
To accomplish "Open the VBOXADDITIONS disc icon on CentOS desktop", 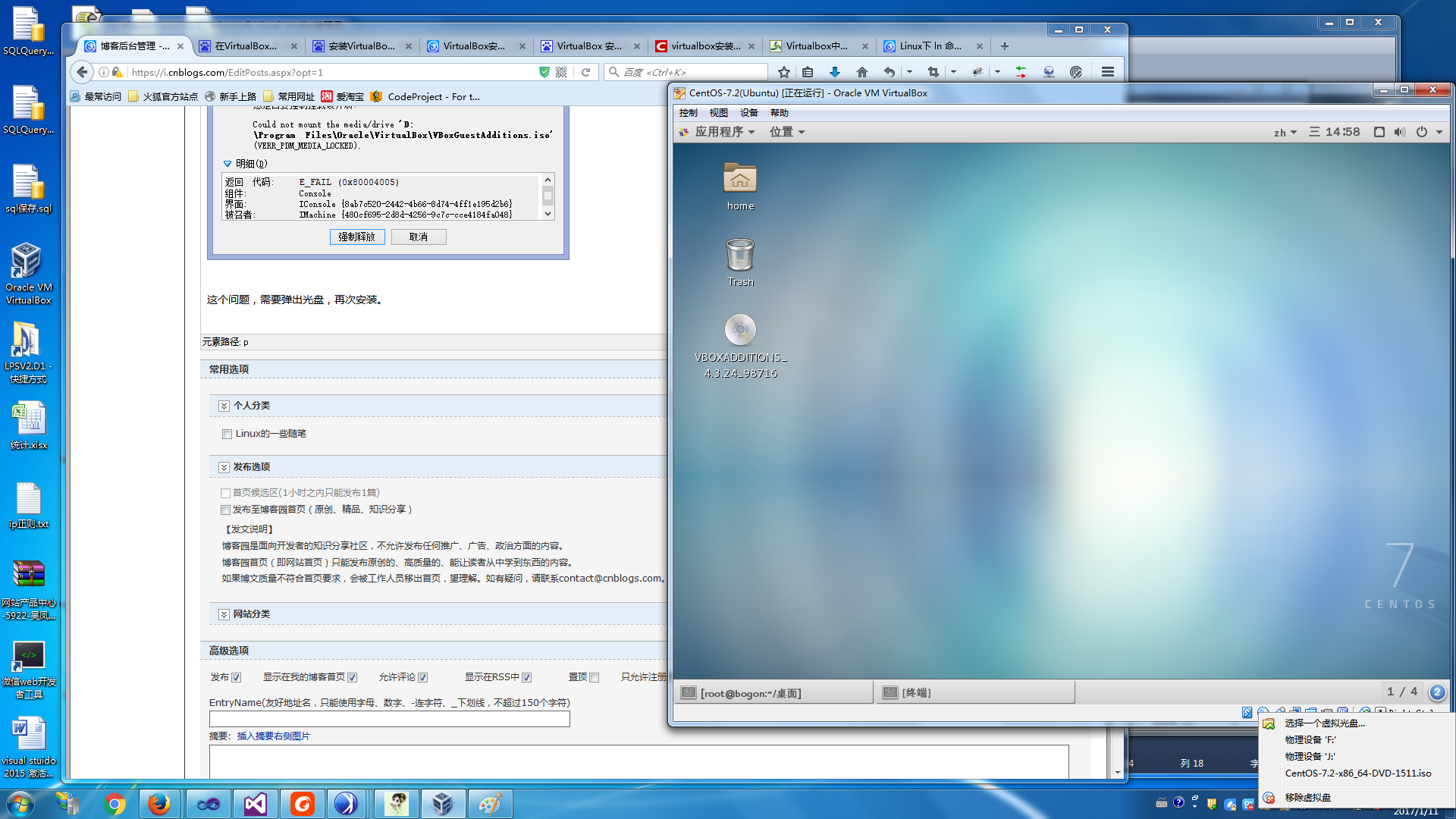I will tap(740, 346).
